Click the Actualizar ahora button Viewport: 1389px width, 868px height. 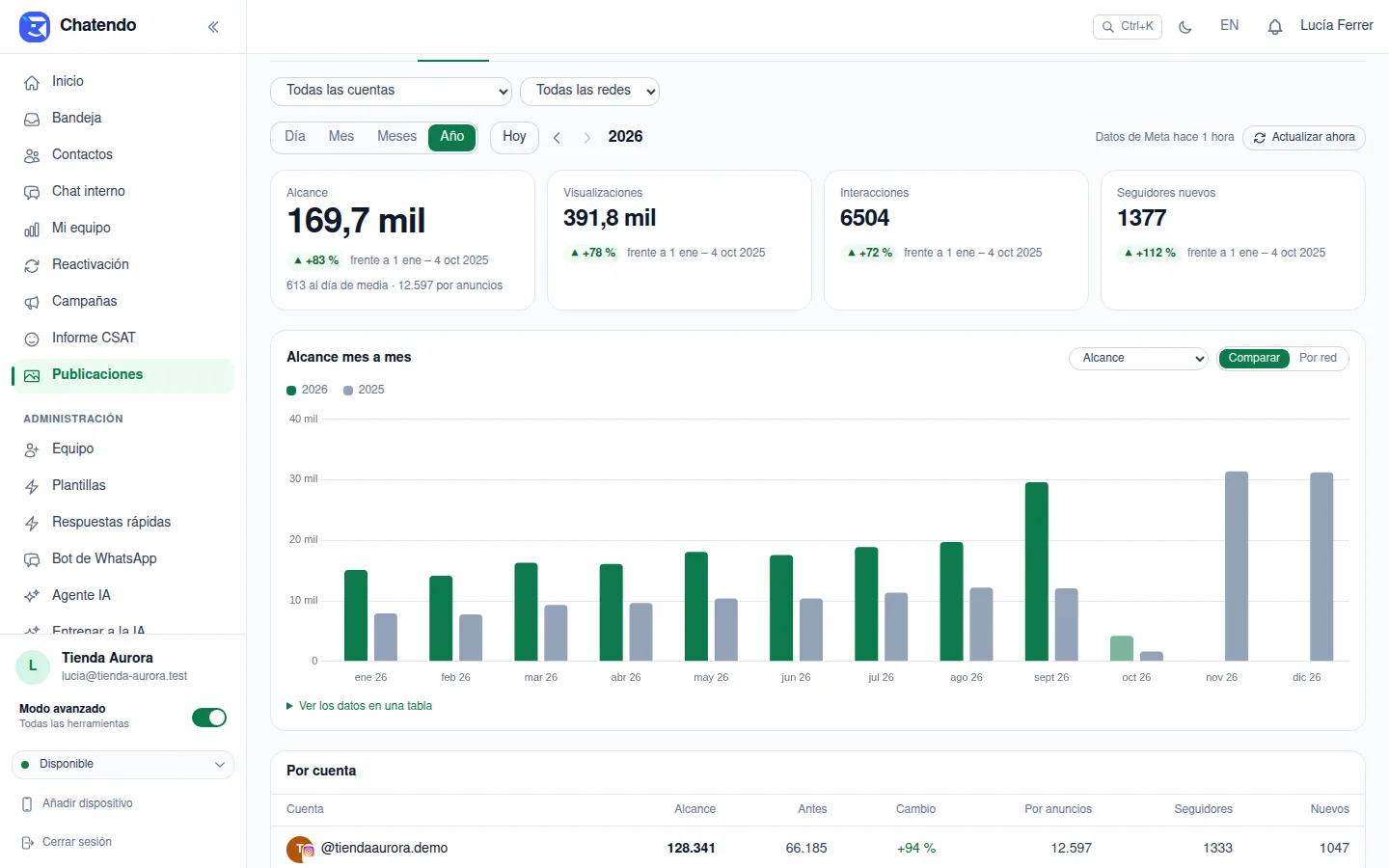(x=1303, y=137)
